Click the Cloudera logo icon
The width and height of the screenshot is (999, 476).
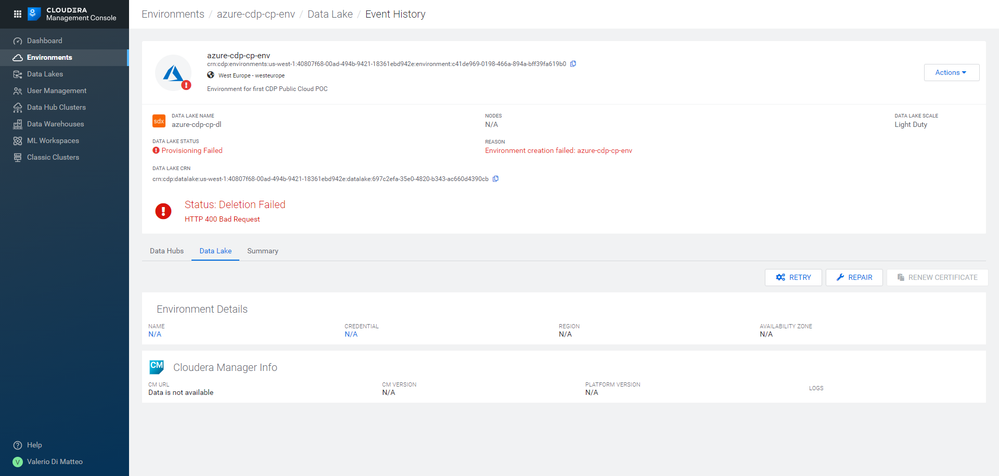[34, 13]
